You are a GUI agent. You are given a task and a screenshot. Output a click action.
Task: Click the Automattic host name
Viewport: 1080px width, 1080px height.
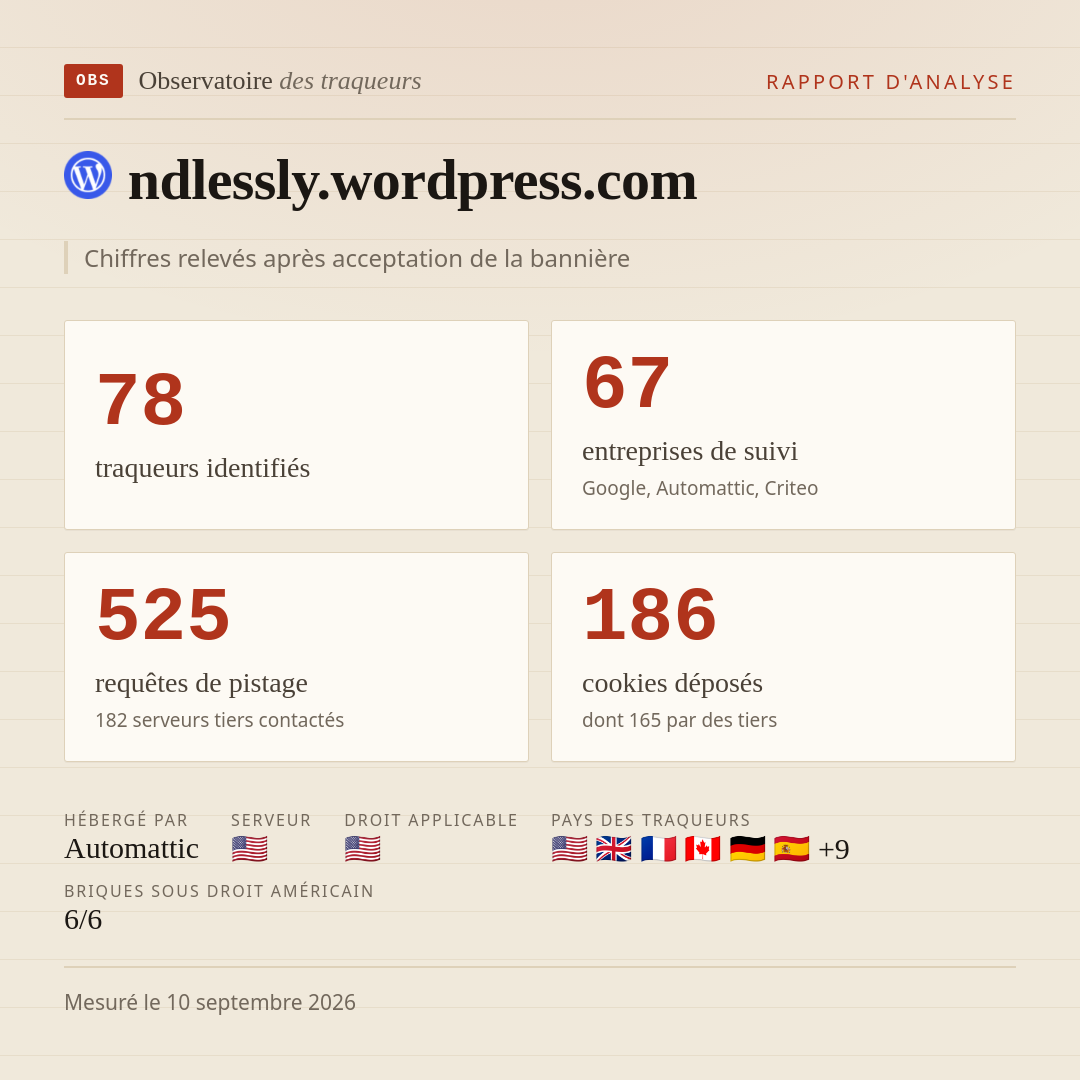(132, 849)
